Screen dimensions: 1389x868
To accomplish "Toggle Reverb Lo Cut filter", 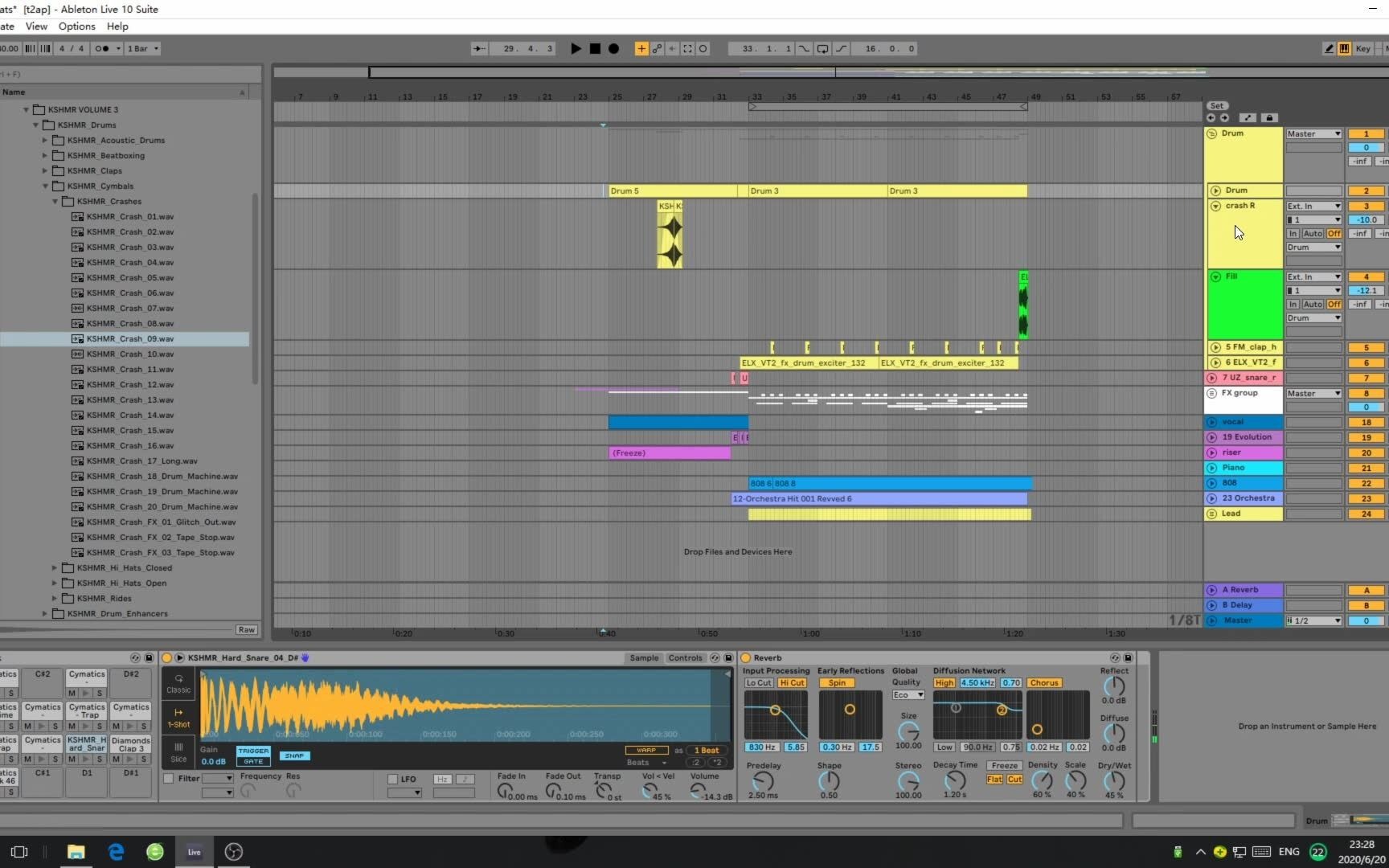I will point(759,683).
